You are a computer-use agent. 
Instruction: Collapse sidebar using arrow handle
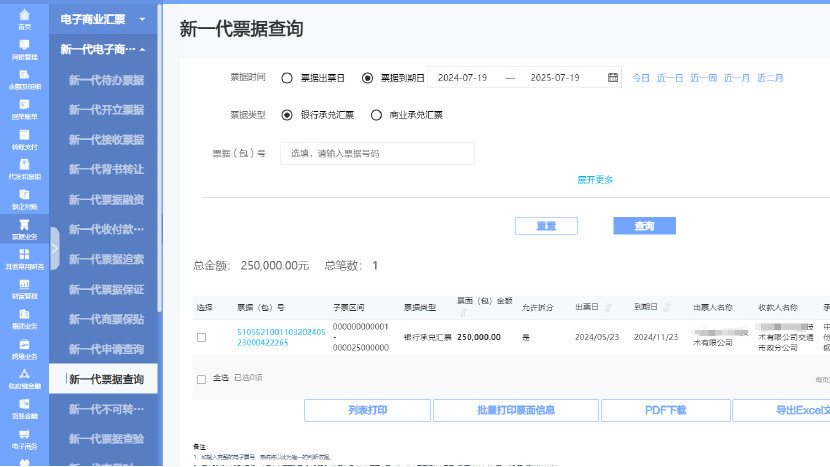[x=54, y=248]
